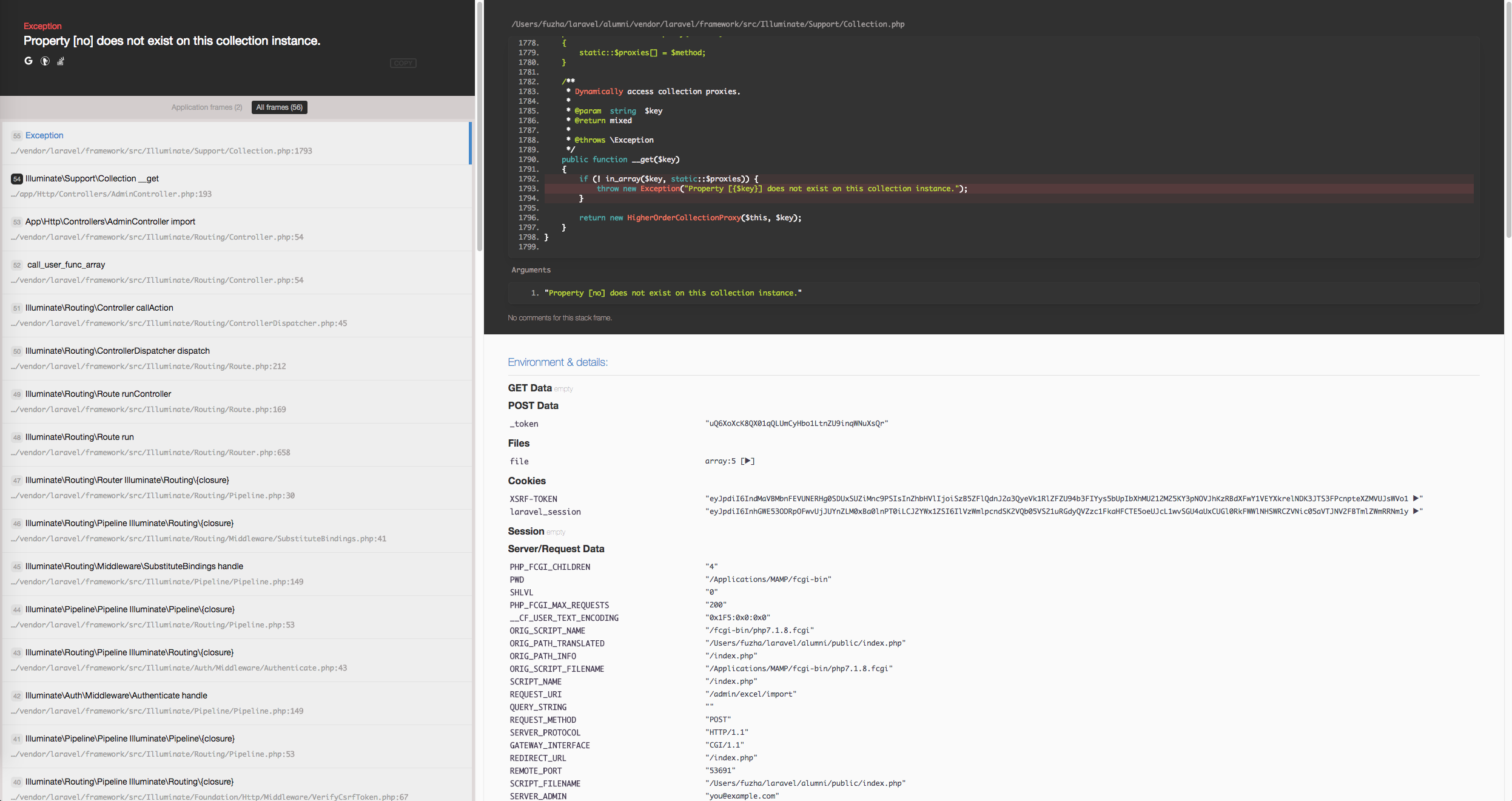This screenshot has width=1512, height=801.
Task: Select the exception argument message text
Action: (674, 292)
